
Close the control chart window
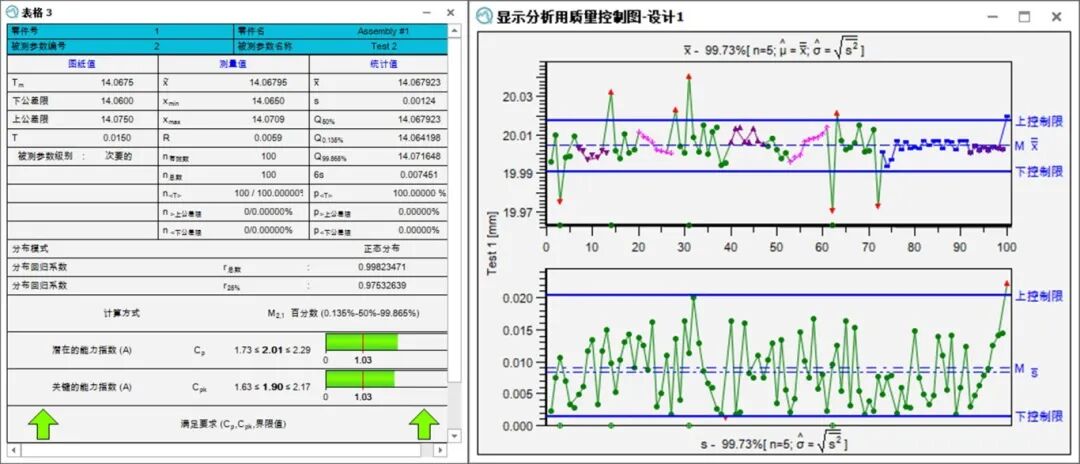tap(1056, 17)
